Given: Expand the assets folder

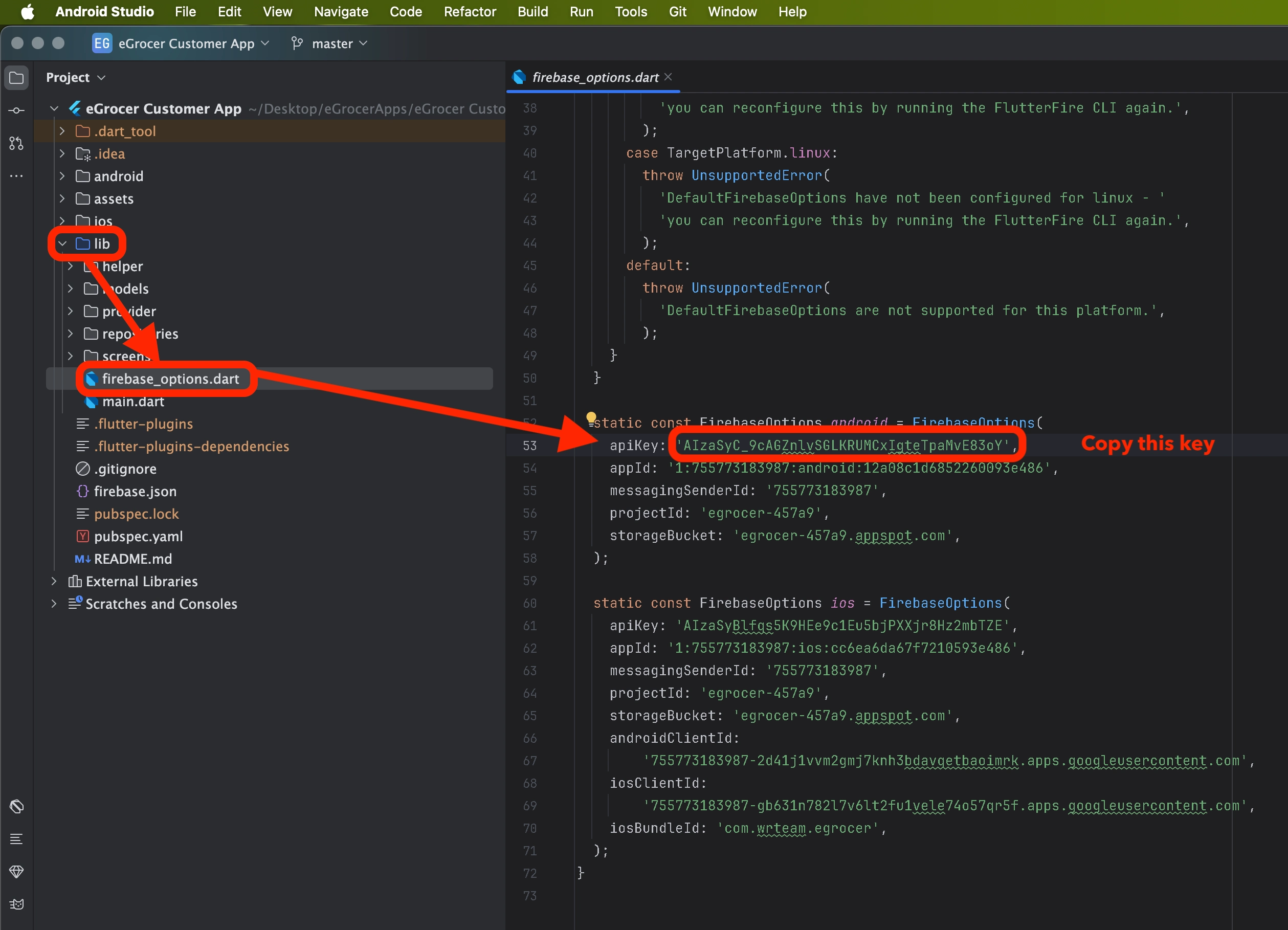Looking at the screenshot, I should click(x=62, y=199).
